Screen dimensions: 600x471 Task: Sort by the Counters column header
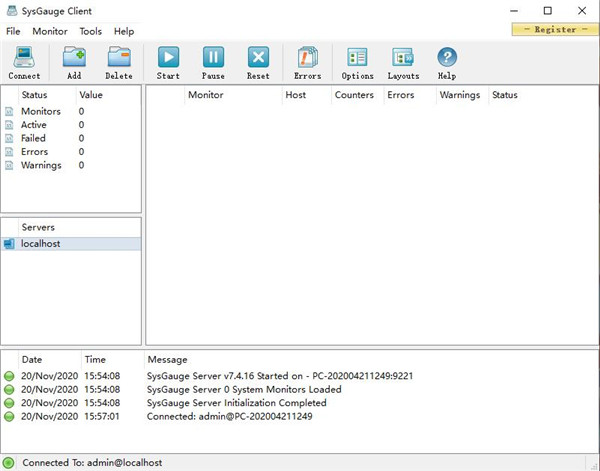354,95
